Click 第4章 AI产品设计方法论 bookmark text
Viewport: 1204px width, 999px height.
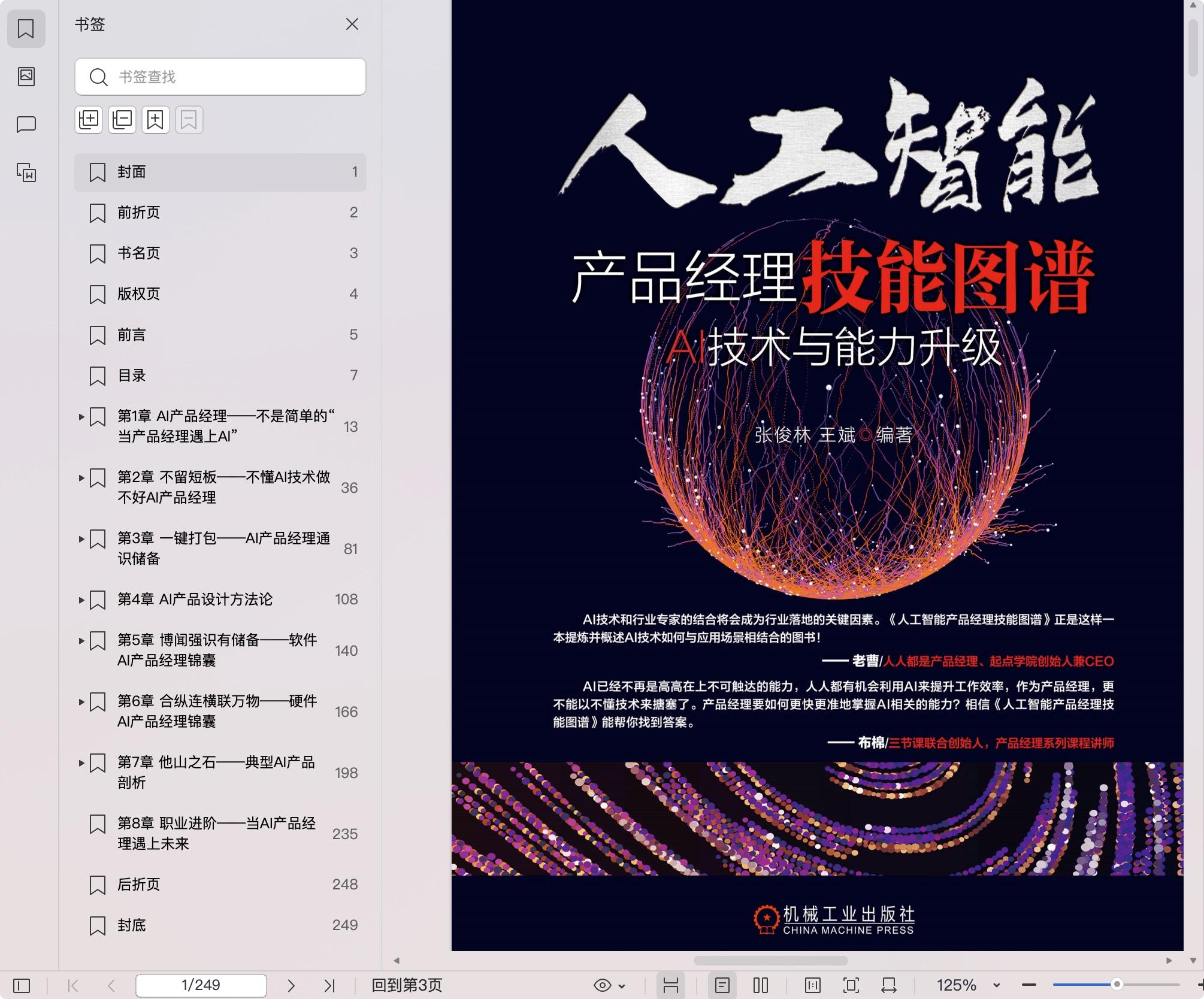[195, 600]
